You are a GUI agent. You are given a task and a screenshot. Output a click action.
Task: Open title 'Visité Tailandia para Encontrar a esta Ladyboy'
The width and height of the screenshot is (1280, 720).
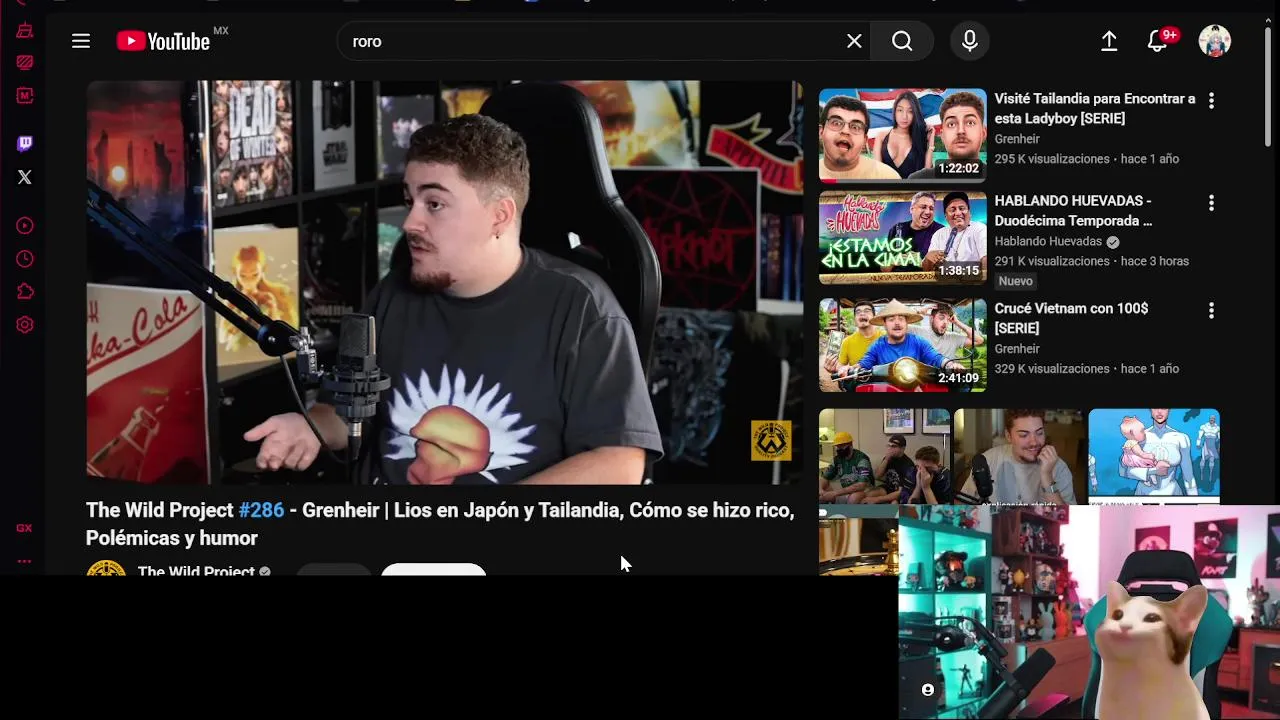click(1095, 108)
